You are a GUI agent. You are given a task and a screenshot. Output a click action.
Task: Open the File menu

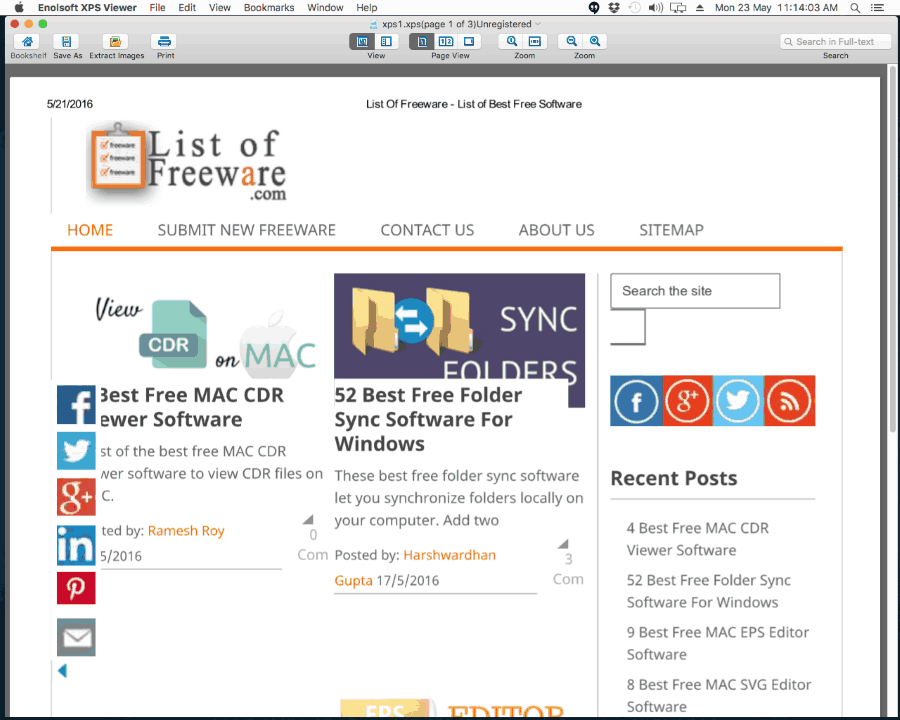tap(157, 7)
